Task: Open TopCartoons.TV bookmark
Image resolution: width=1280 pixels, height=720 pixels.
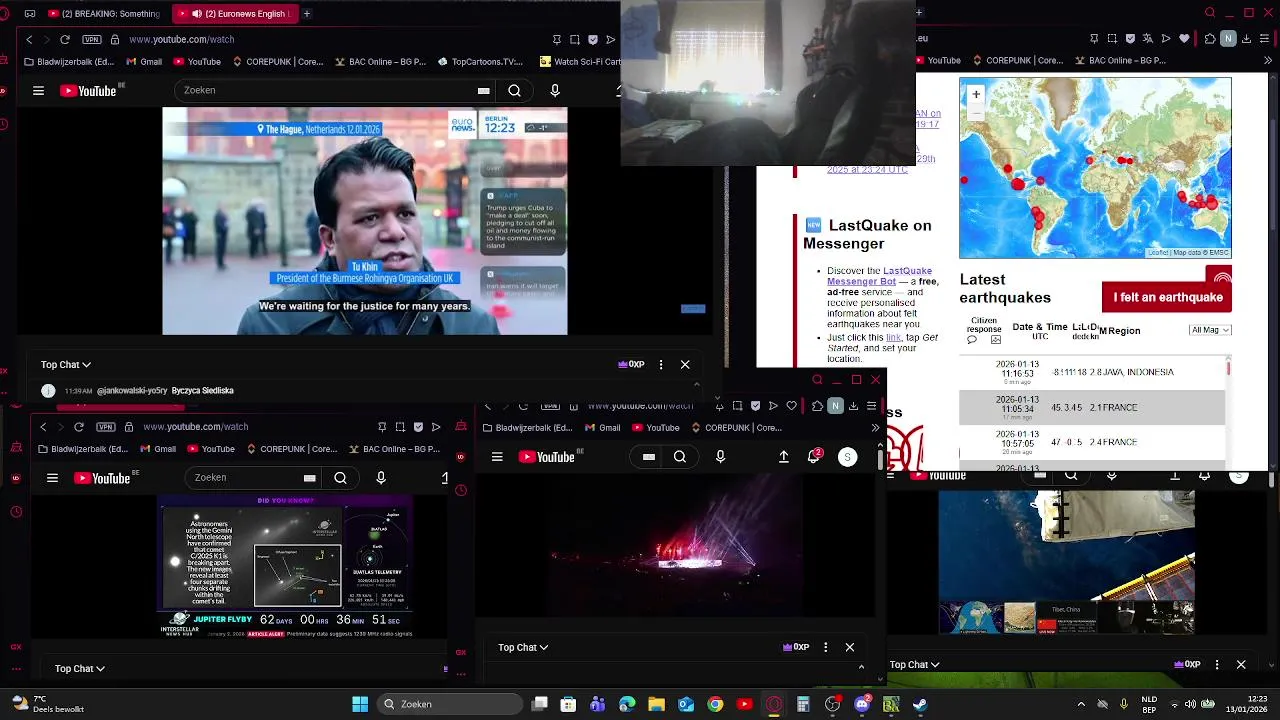Action: 481,62
